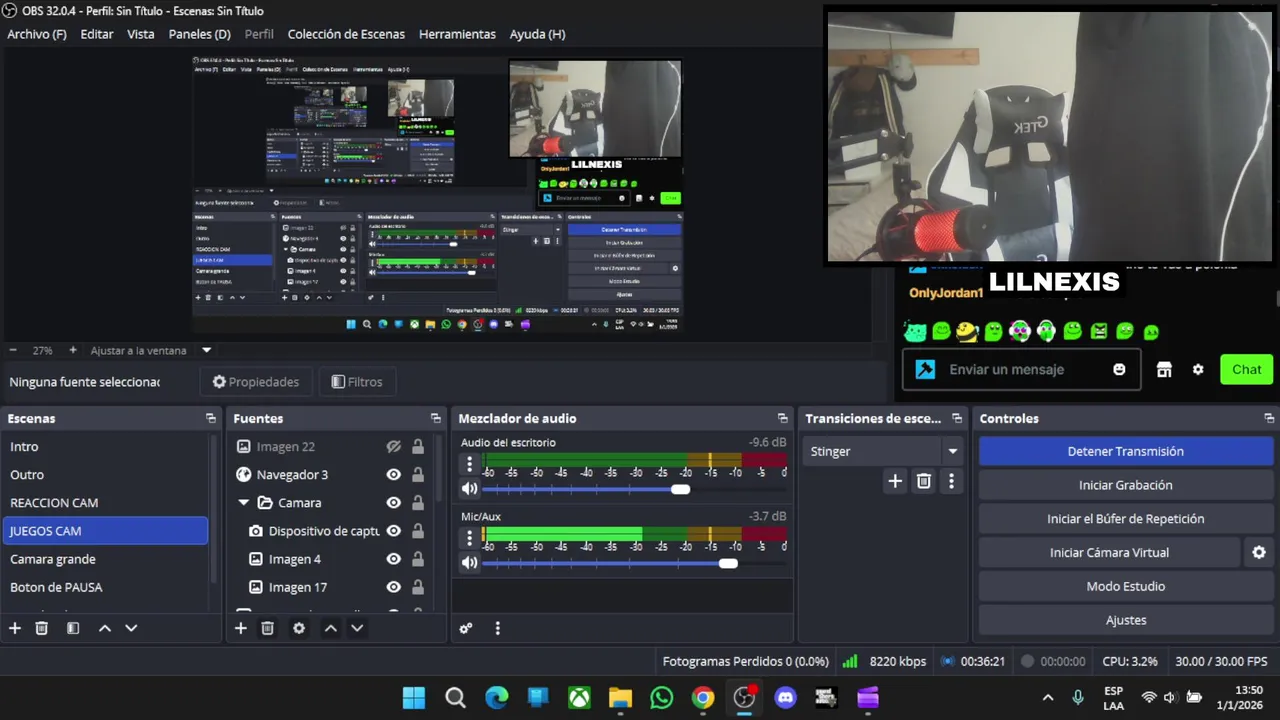Open Discord from the taskbar
The width and height of the screenshot is (1280, 720).
coord(786,698)
